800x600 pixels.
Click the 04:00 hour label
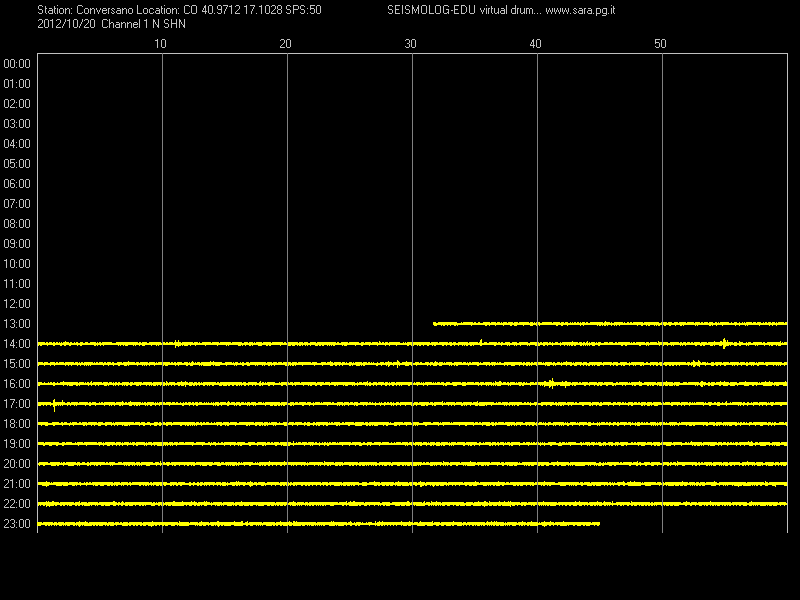click(x=17, y=144)
